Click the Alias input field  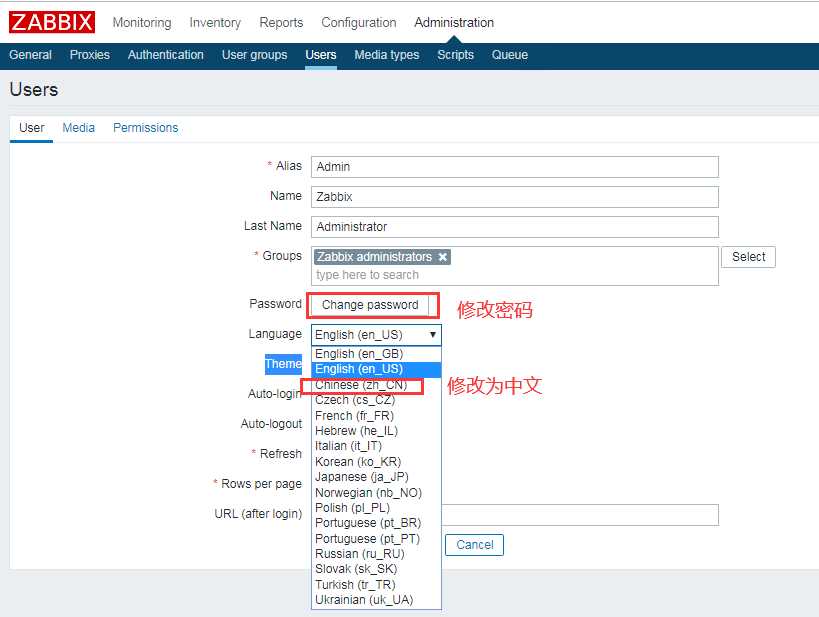pyautogui.click(x=514, y=167)
